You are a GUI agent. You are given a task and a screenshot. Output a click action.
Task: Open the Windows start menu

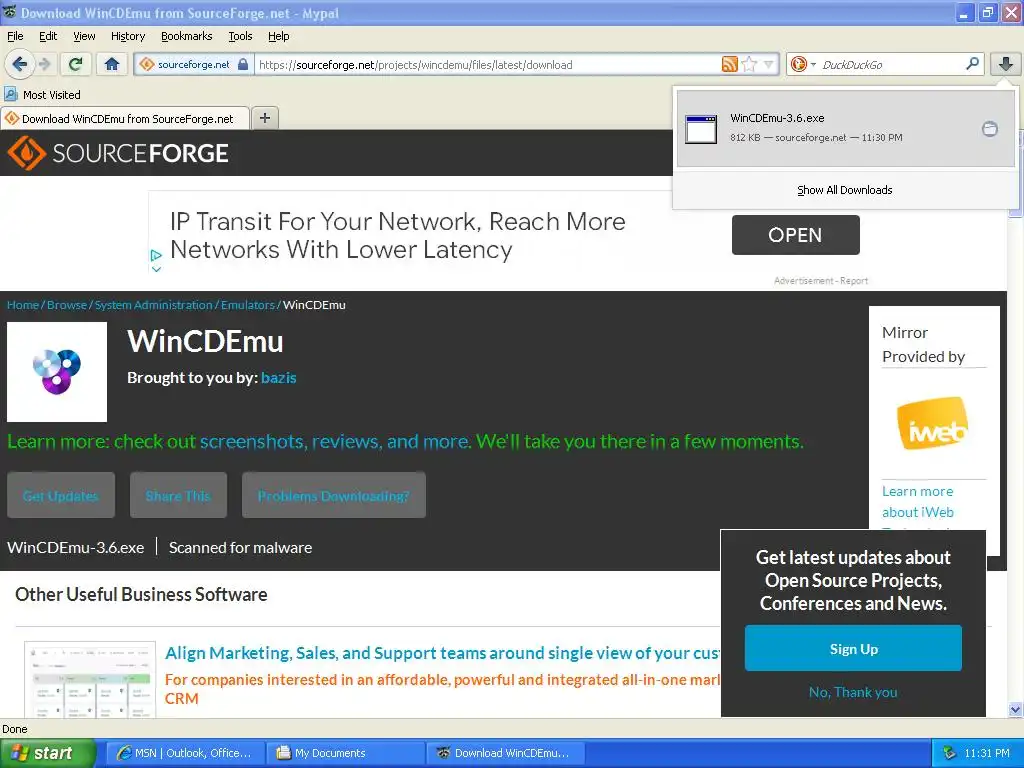click(x=47, y=753)
